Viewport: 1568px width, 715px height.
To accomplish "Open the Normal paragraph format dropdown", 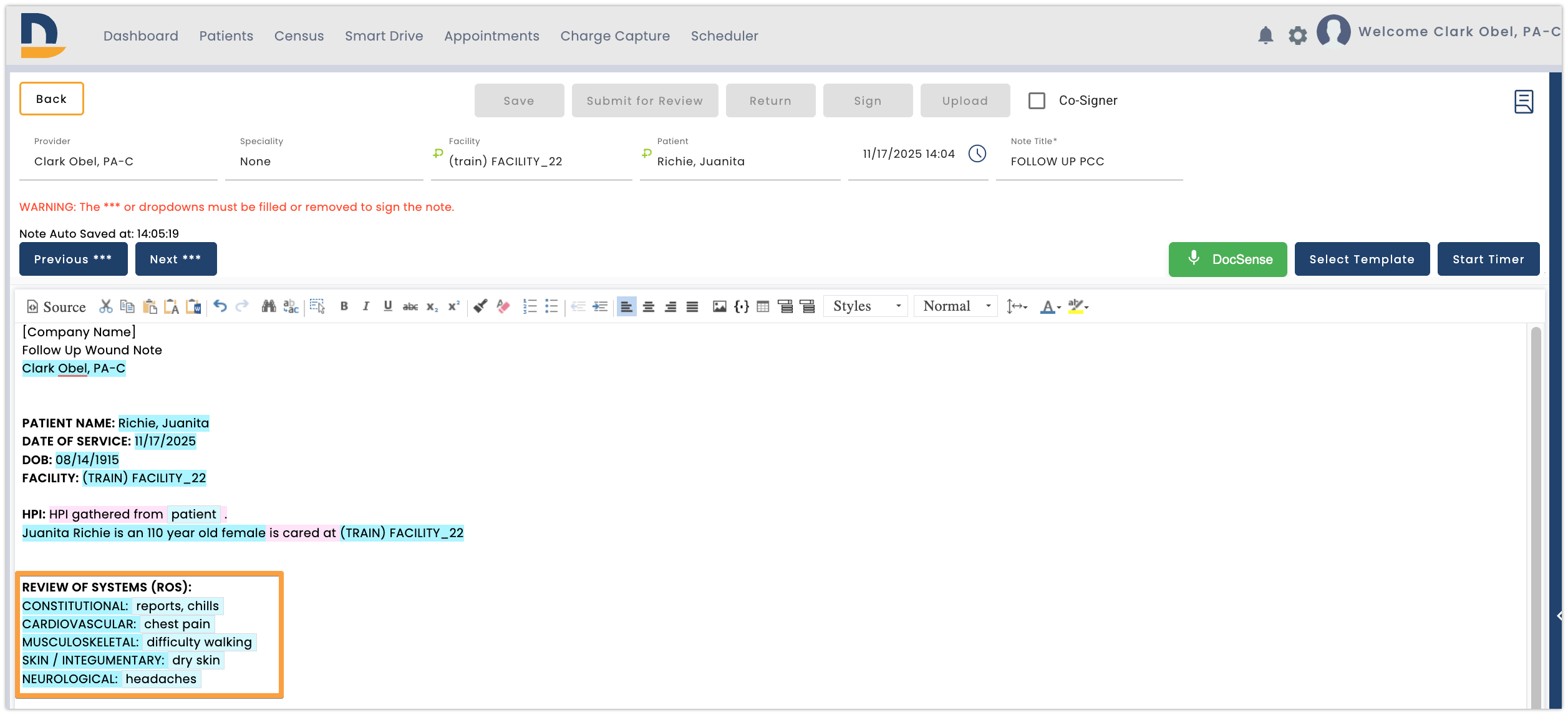I will 956,306.
